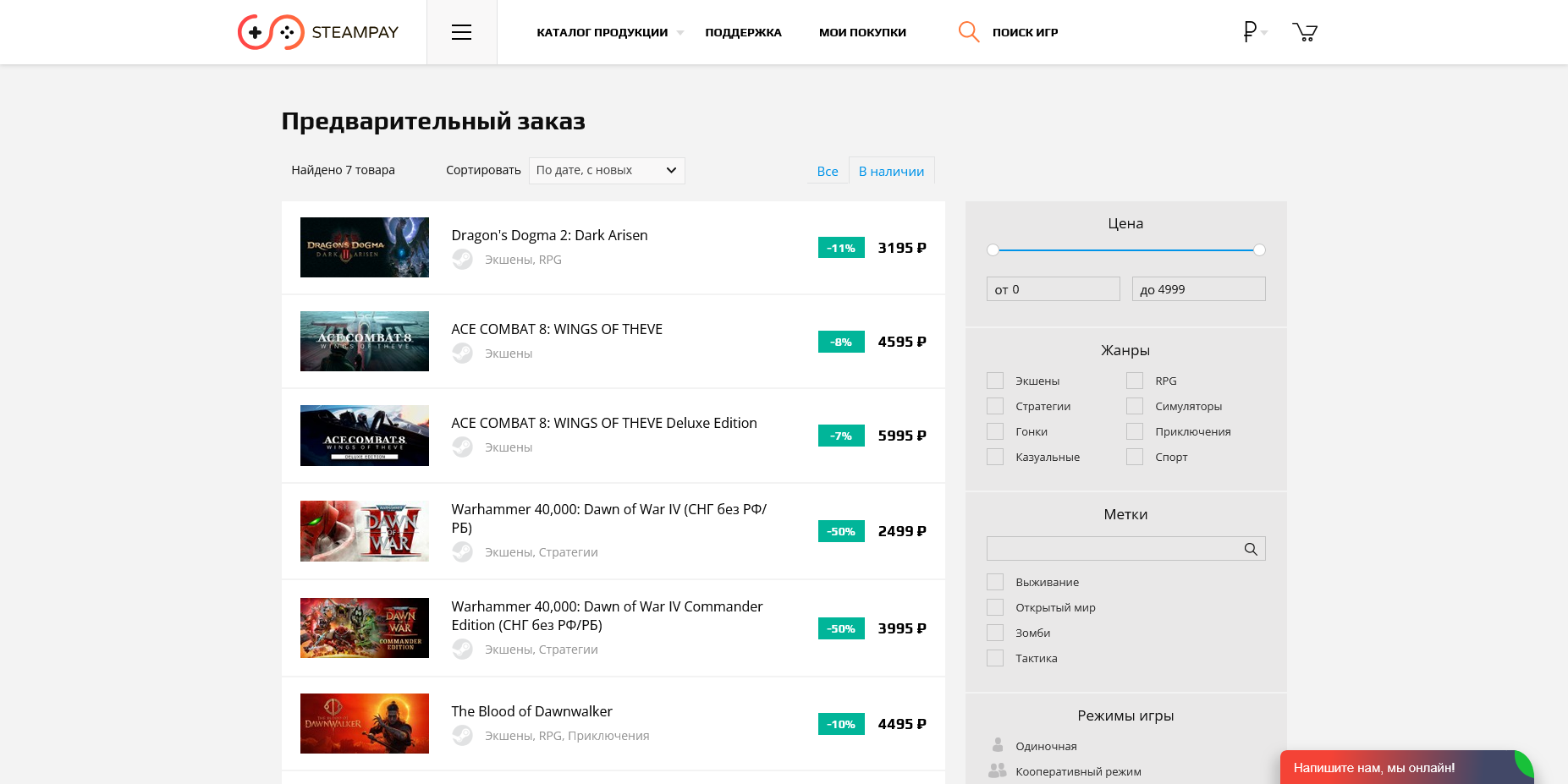Click Steam icon under Dawn of War IV (СНГ)
Image resolution: width=1568 pixels, height=784 pixels.
click(462, 551)
